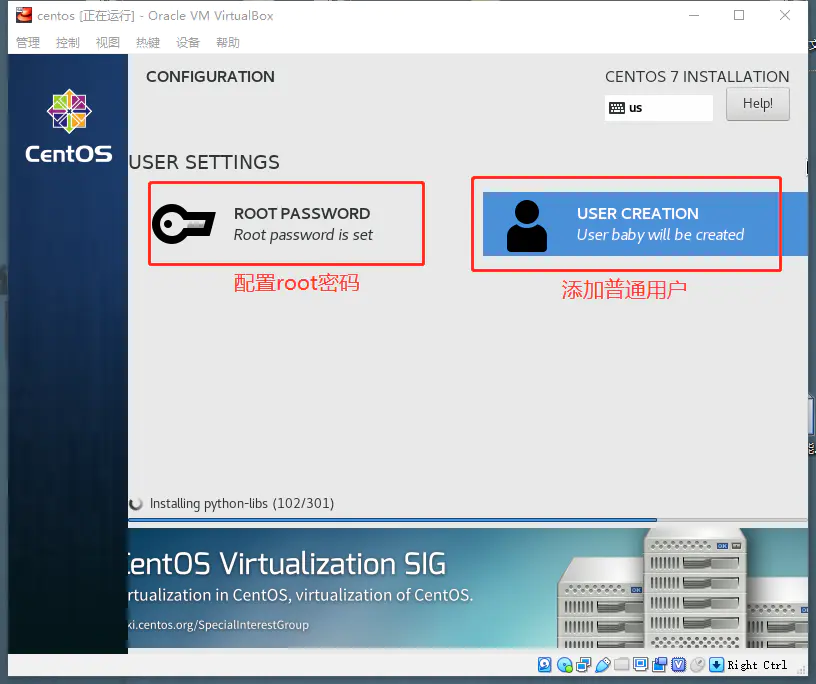Screen dimensions: 816x684
Task: Click the video capture status icon
Action: click(659, 665)
